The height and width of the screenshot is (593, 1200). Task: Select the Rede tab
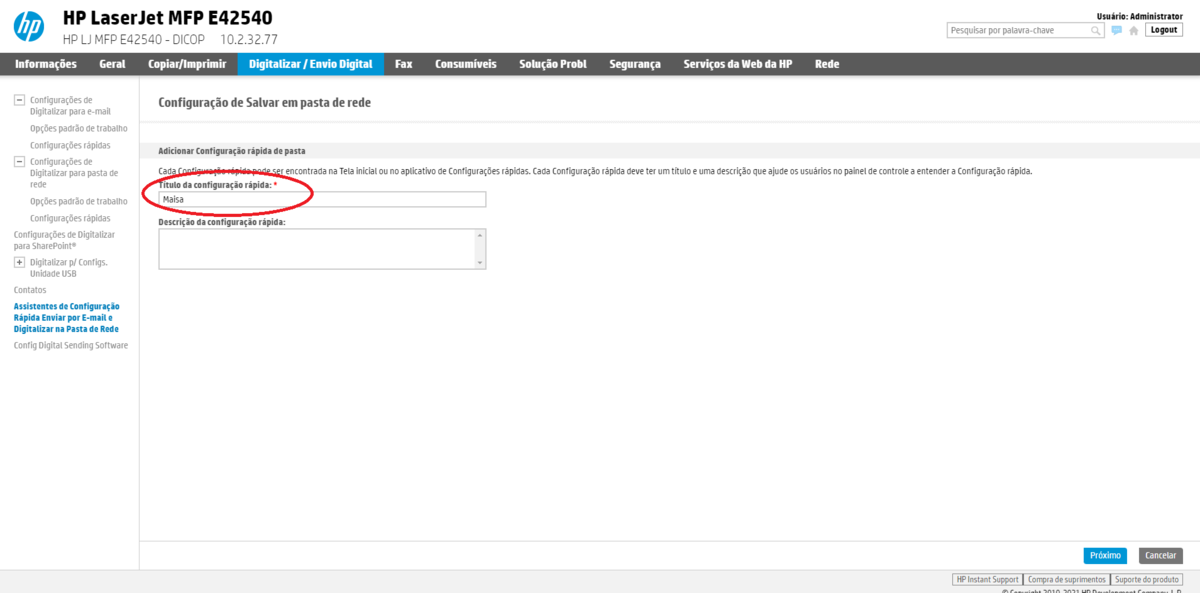coord(827,64)
